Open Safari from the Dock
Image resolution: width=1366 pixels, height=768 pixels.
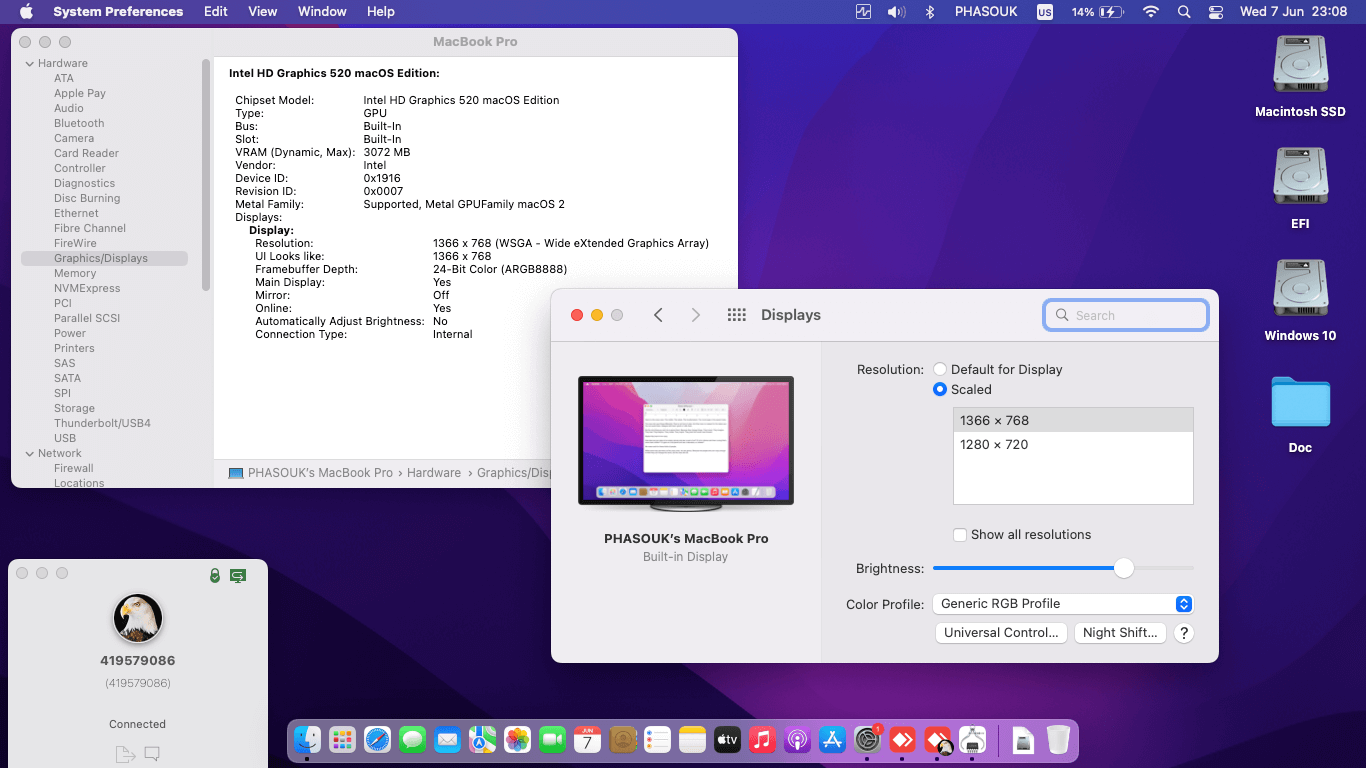[377, 740]
